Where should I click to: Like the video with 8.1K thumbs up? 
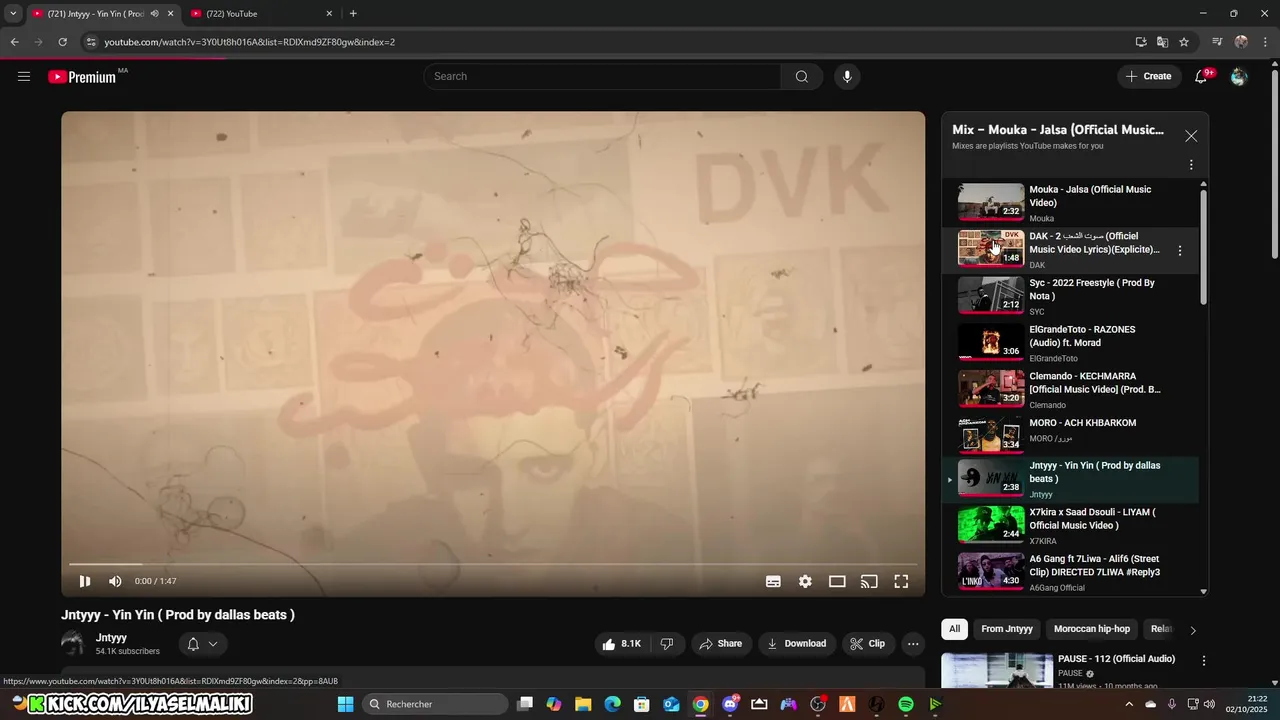[621, 644]
